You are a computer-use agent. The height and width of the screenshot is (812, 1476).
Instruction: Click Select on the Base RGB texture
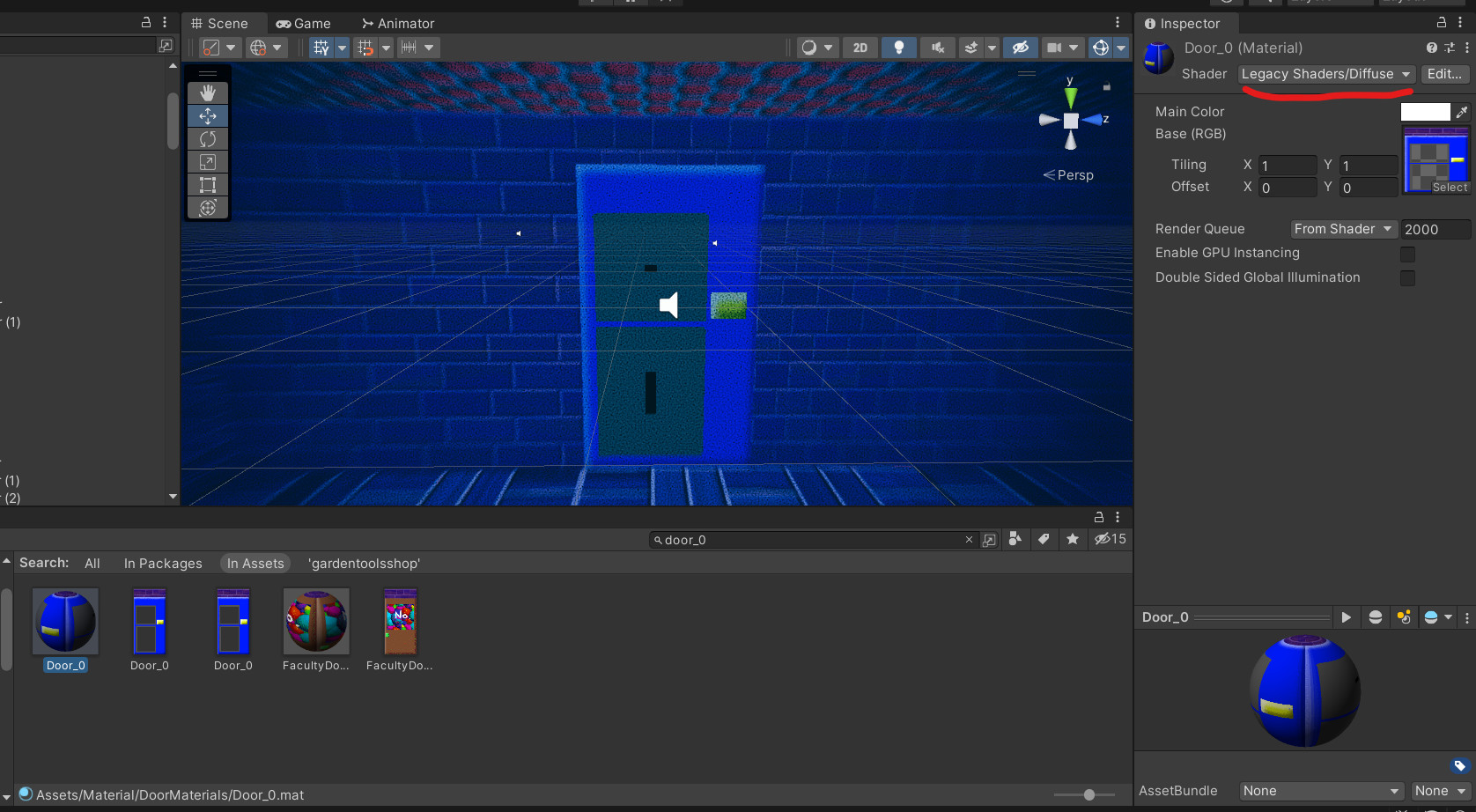(1450, 188)
